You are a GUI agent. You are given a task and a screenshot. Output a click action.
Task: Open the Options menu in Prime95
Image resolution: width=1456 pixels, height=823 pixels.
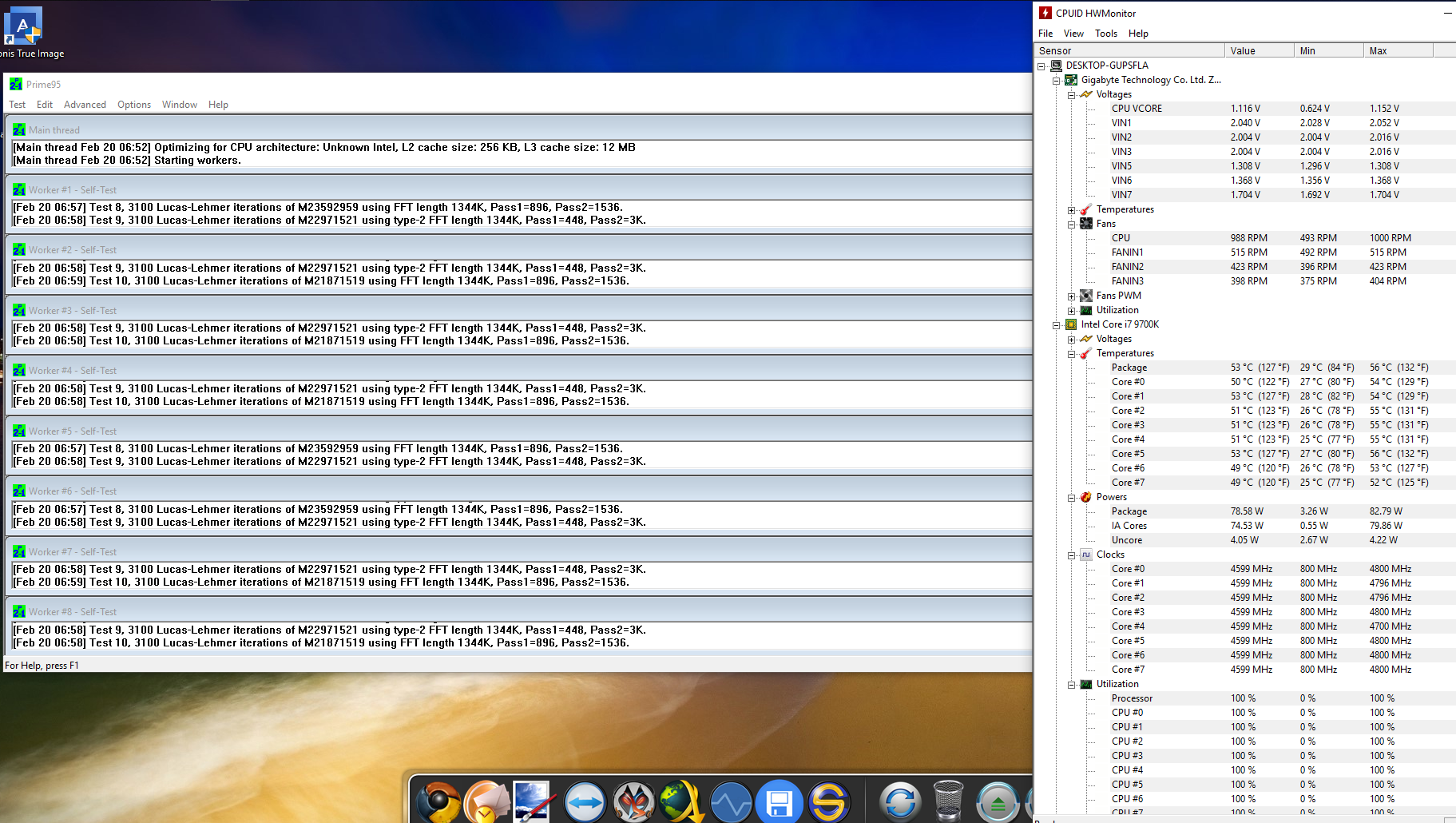[x=134, y=105]
